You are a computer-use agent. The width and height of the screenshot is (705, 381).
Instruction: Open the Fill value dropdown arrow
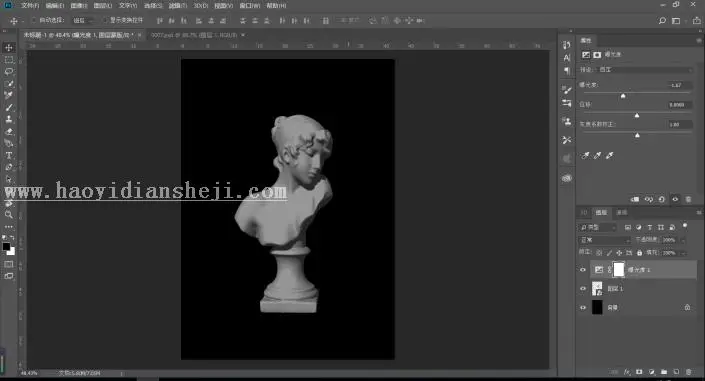click(x=683, y=253)
